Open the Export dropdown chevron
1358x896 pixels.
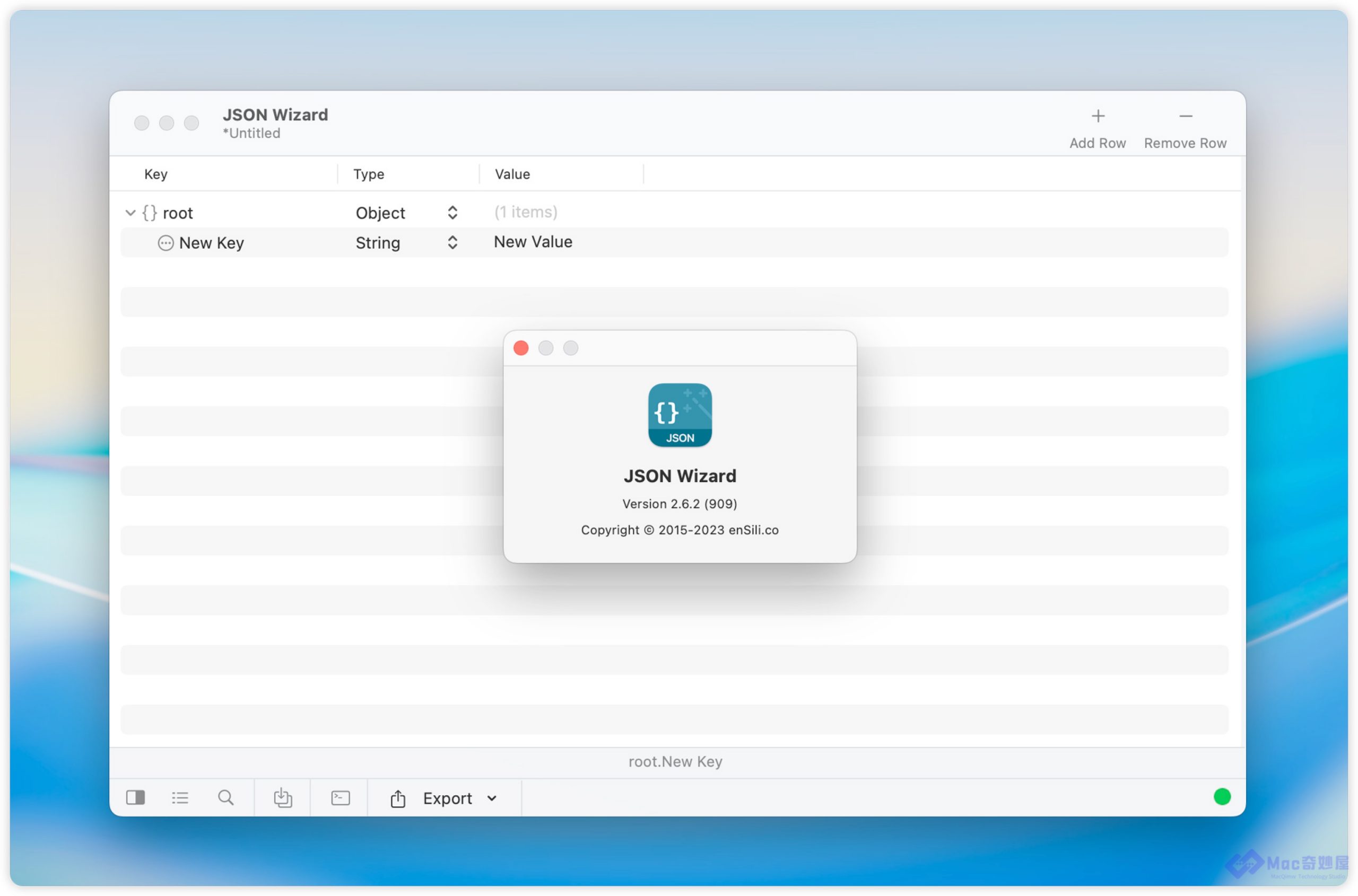(x=492, y=798)
